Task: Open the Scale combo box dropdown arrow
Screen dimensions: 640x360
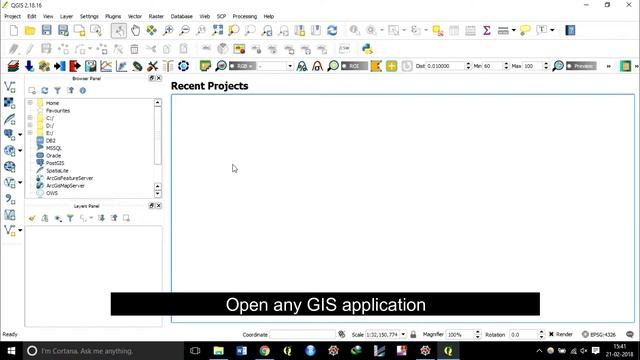Action: click(x=403, y=334)
